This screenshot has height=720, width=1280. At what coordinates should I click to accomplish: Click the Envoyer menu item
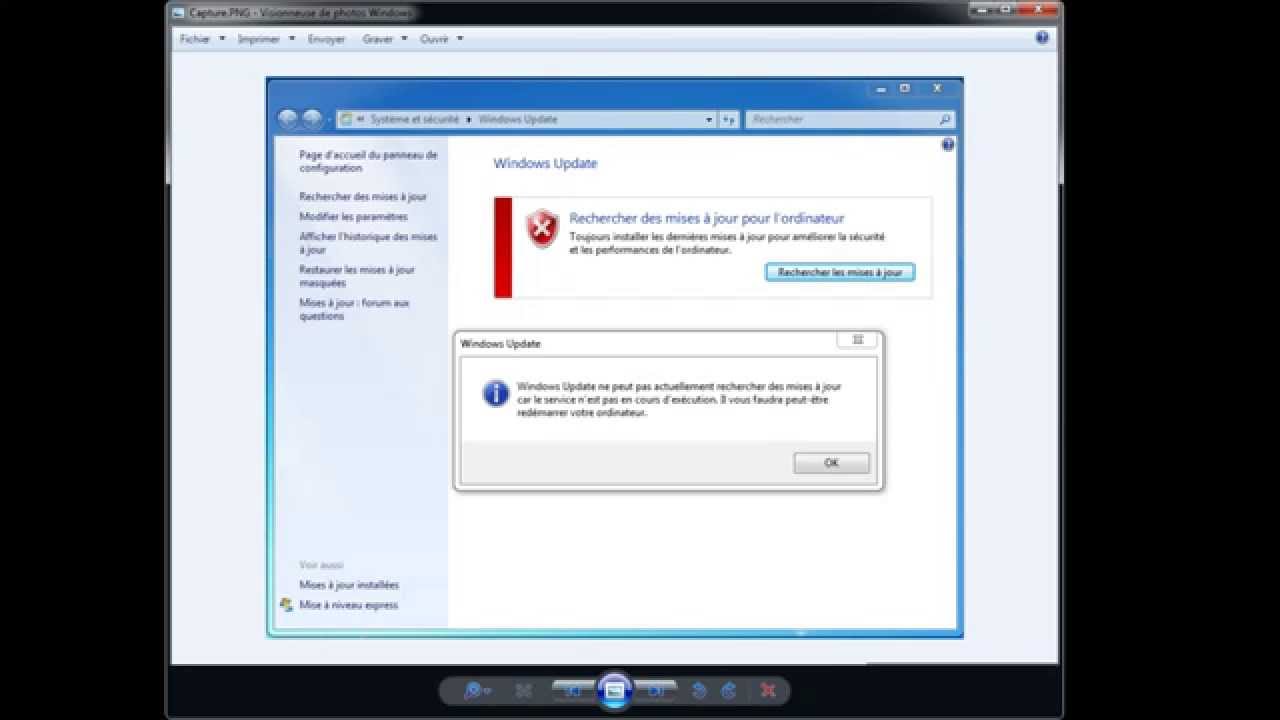pos(326,39)
